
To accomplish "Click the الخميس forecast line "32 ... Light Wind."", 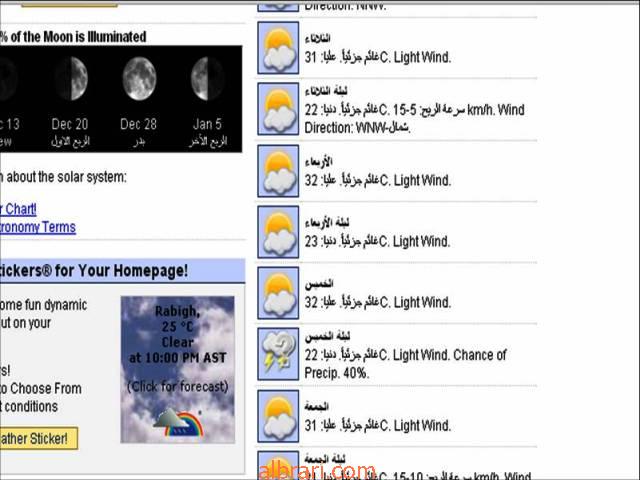I will pyautogui.click(x=378, y=302).
